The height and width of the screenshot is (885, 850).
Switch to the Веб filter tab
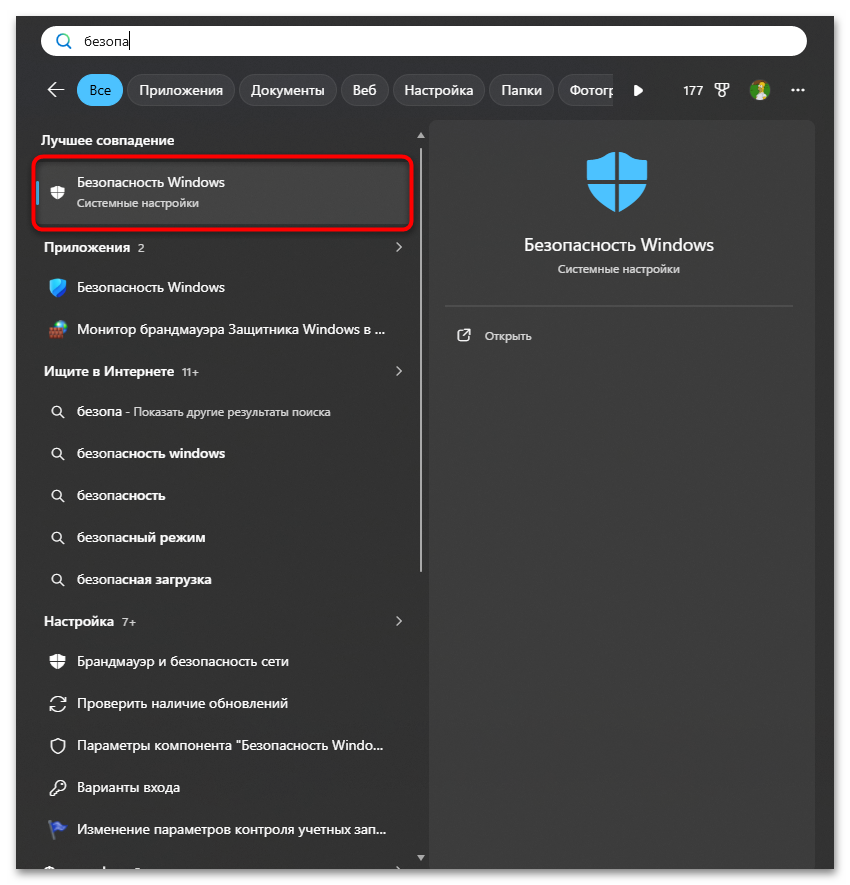365,90
